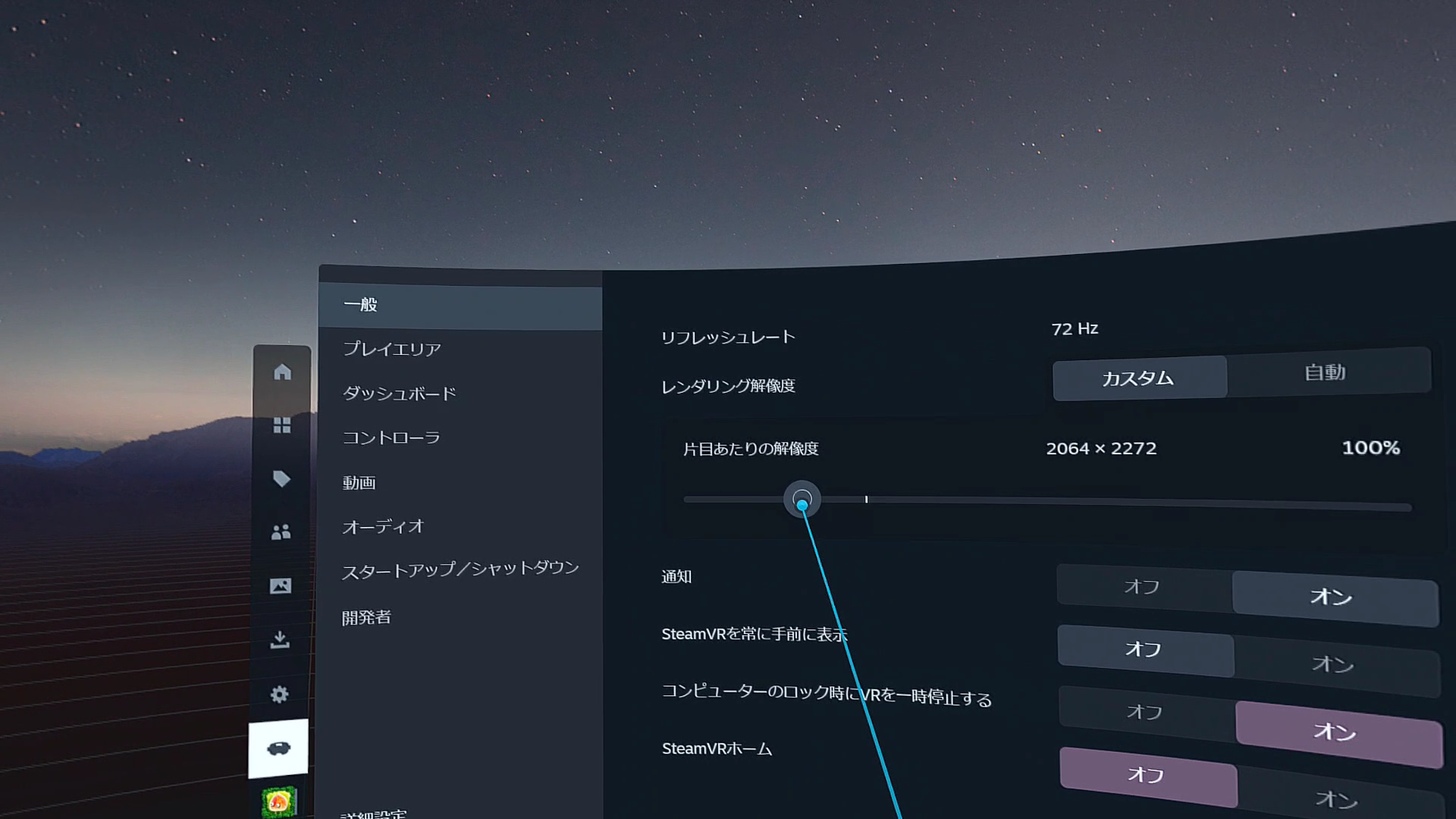Select the VR headset icon
This screenshot has height=819, width=1456.
(x=278, y=748)
